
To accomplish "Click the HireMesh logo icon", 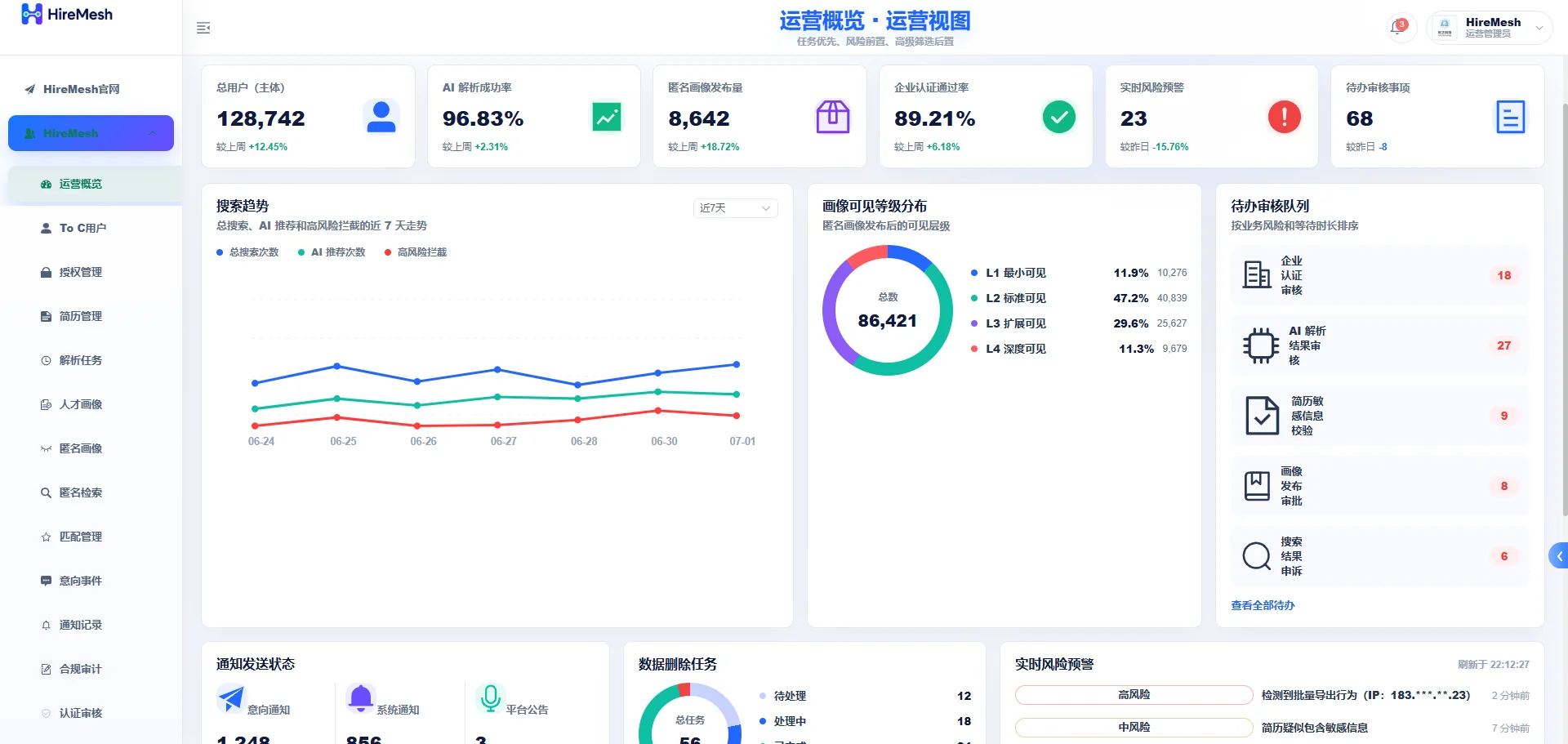I will tap(32, 14).
